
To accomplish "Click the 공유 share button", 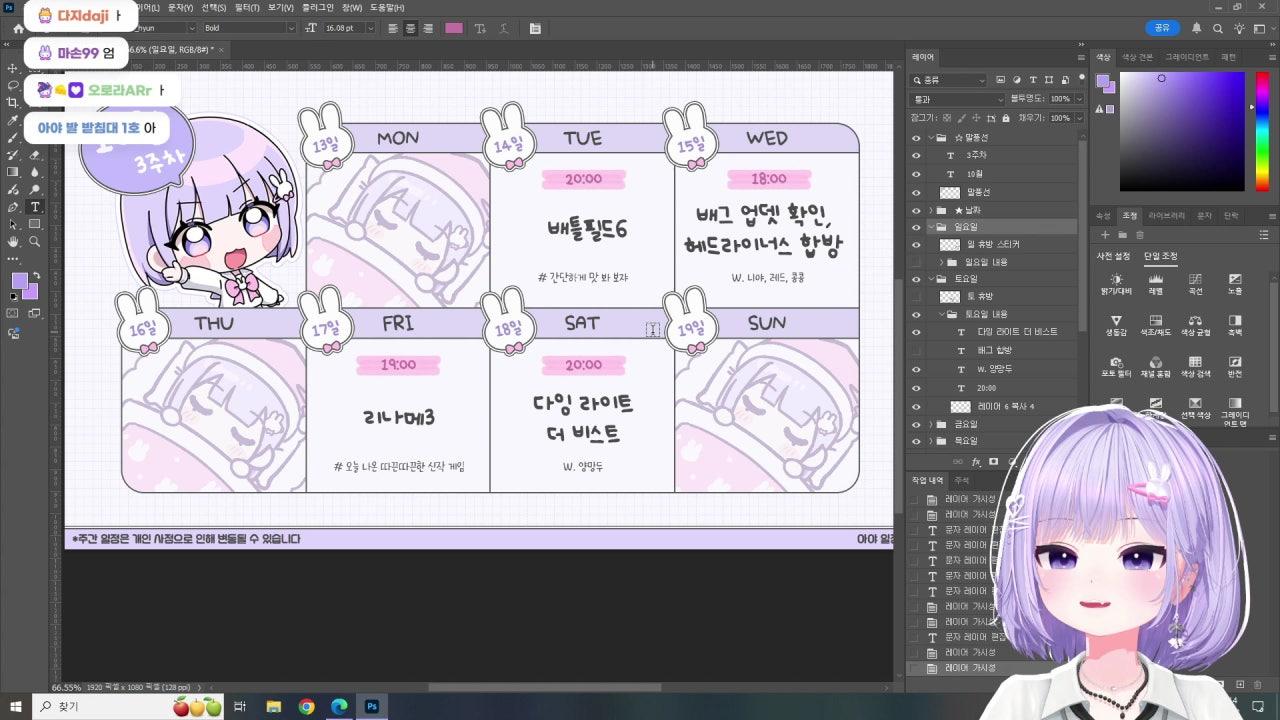I will pyautogui.click(x=1162, y=28).
